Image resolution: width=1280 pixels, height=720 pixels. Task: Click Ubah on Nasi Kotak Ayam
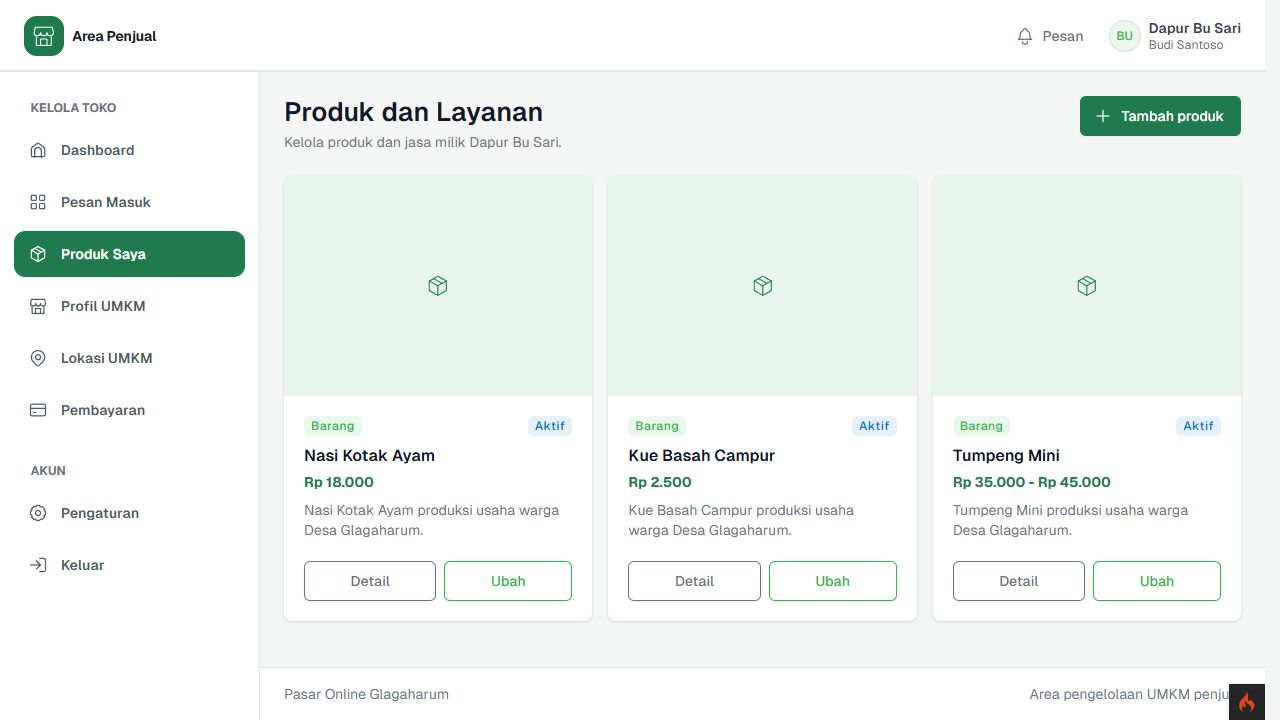point(508,581)
